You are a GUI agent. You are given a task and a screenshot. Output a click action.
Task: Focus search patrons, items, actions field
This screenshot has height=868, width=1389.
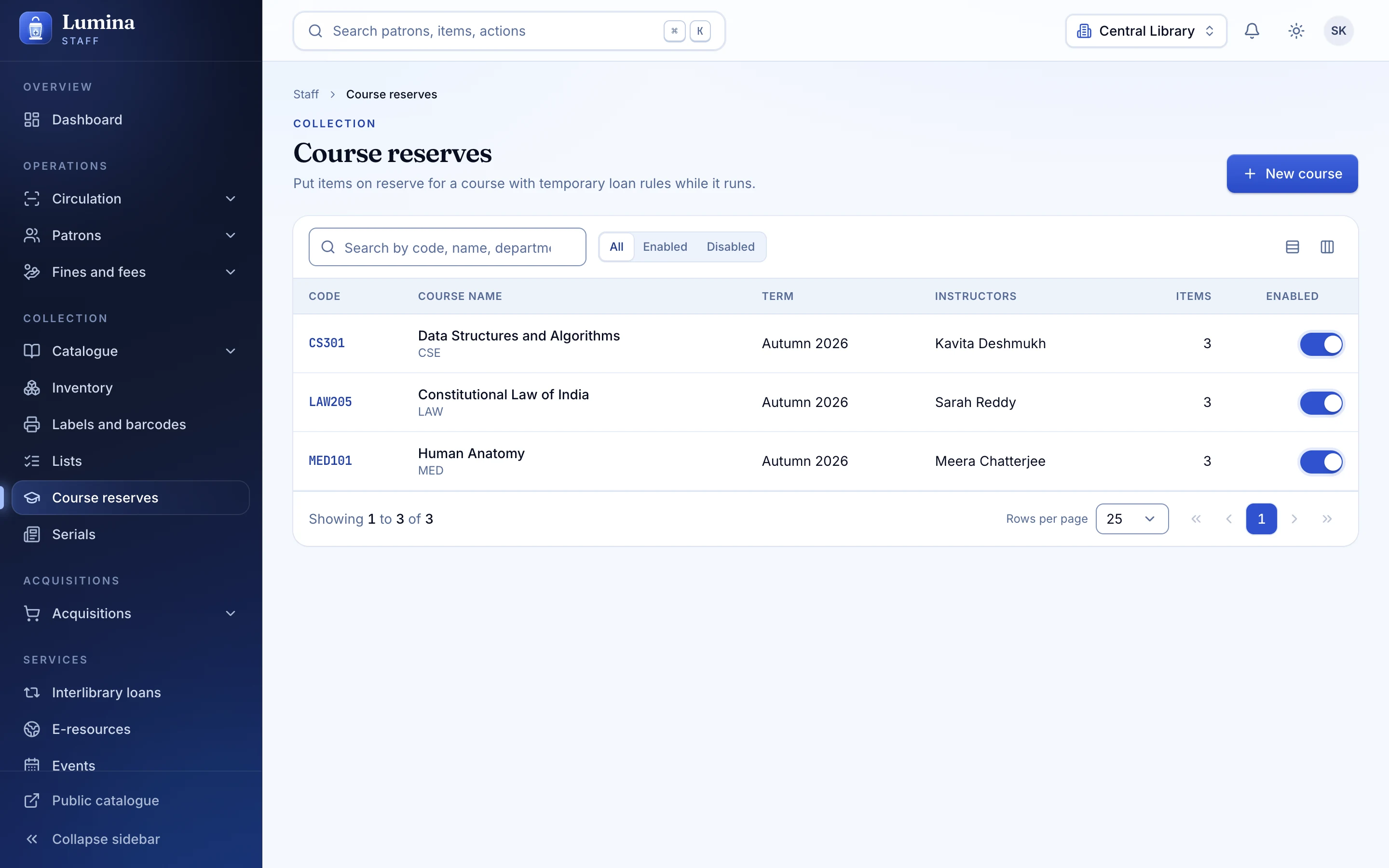coord(509,31)
